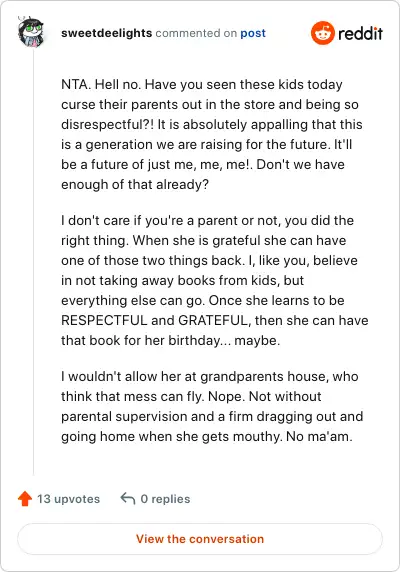This screenshot has height=572, width=400.
Task: Click the line "enough of that already?"
Action: pos(135,184)
